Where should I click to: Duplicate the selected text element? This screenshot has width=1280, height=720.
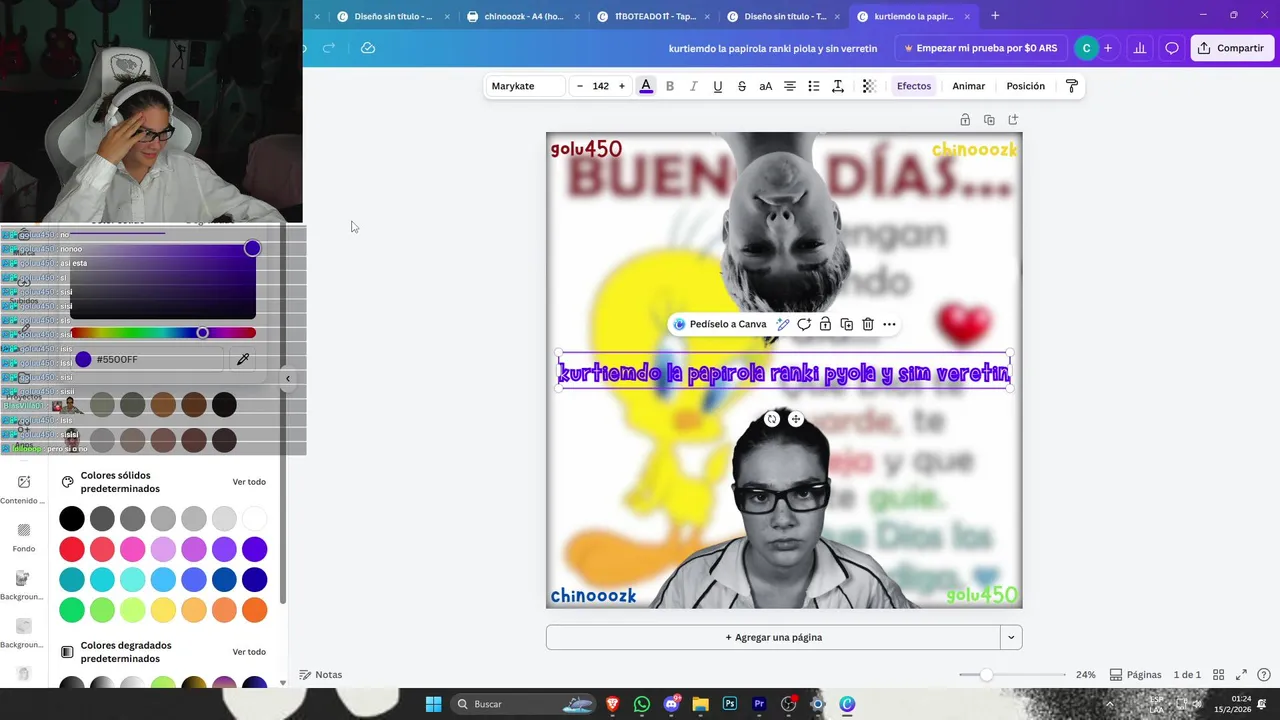[847, 324]
